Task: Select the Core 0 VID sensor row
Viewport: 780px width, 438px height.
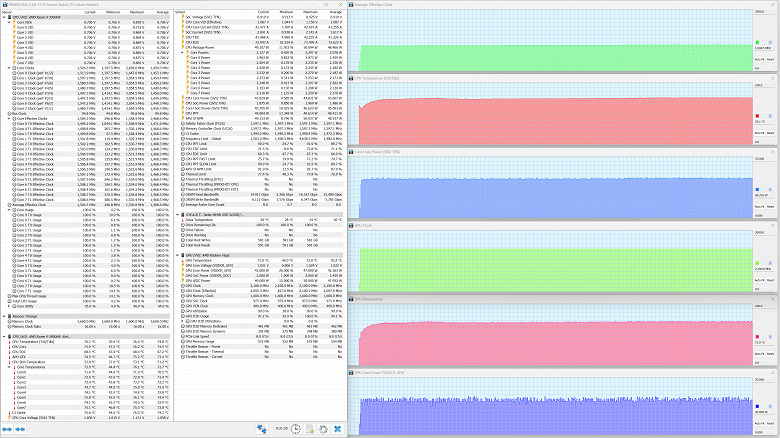Action: pos(87,27)
